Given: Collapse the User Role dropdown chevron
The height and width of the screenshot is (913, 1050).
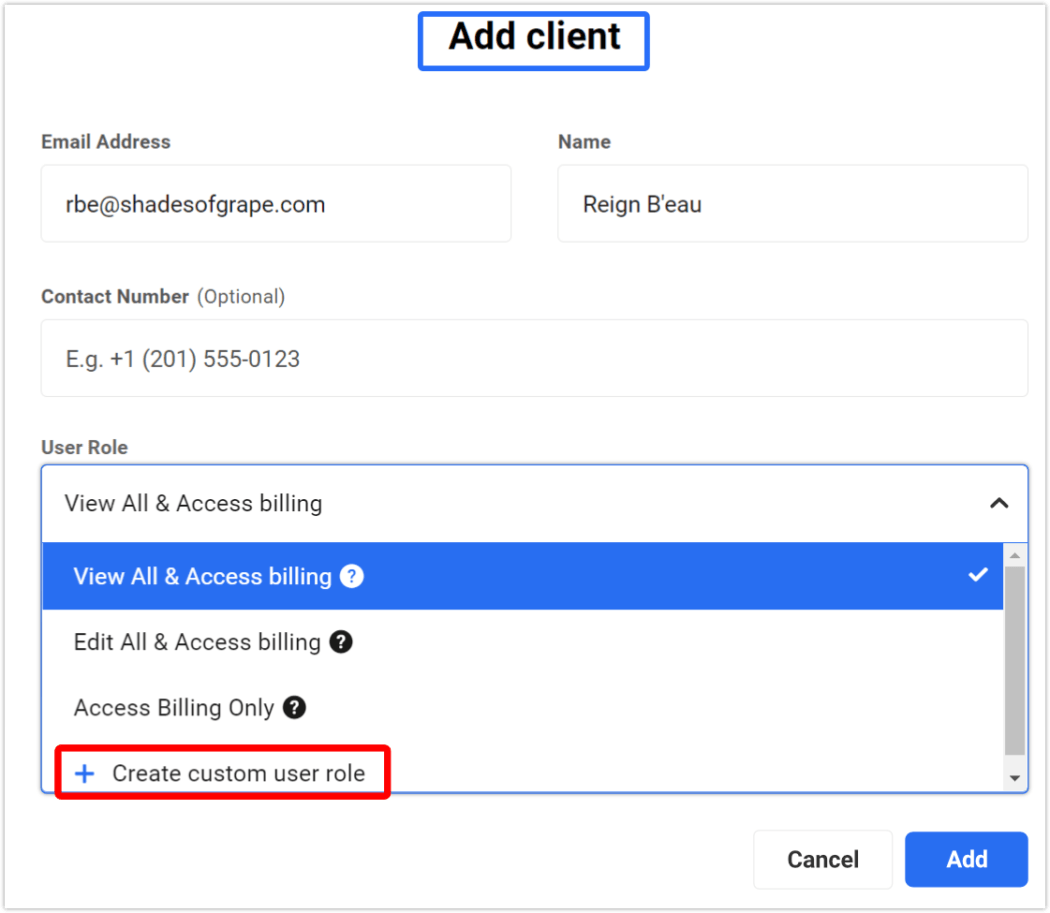Looking at the screenshot, I should (999, 503).
